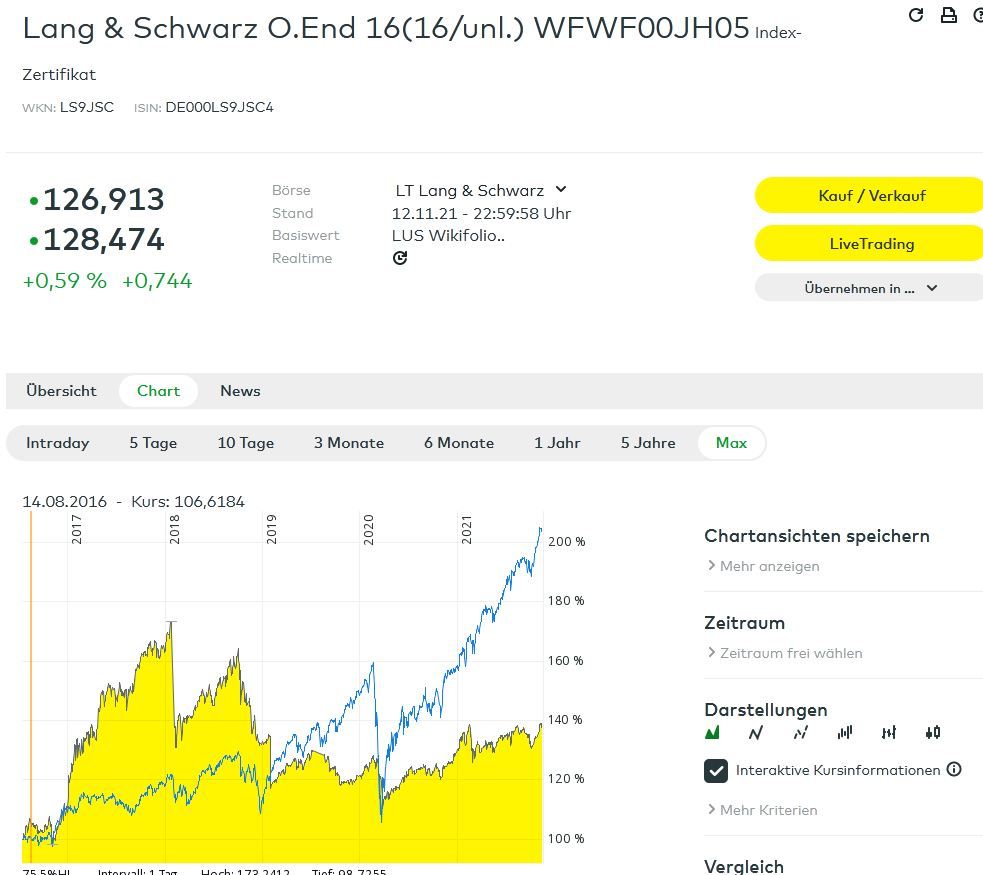Select the solid line chart style
Screen dimensions: 983x875
(756, 733)
